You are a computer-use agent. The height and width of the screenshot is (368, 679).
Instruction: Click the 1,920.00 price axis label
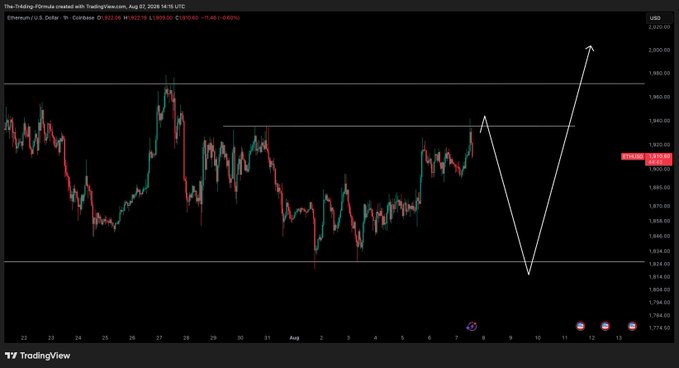tap(659, 145)
